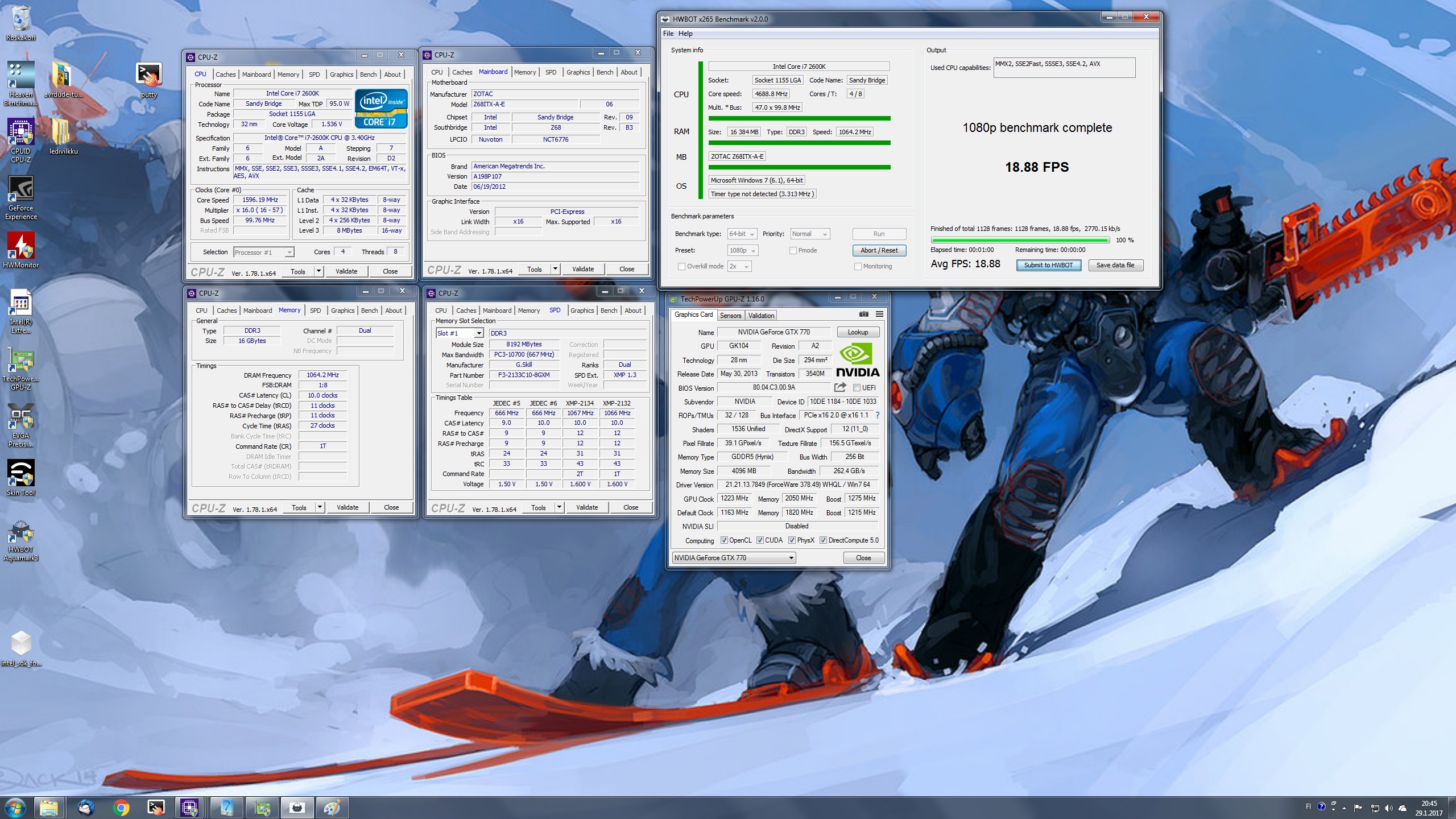Image resolution: width=1456 pixels, height=819 pixels.
Task: Open the Priority Normal dropdown
Action: click(x=810, y=234)
